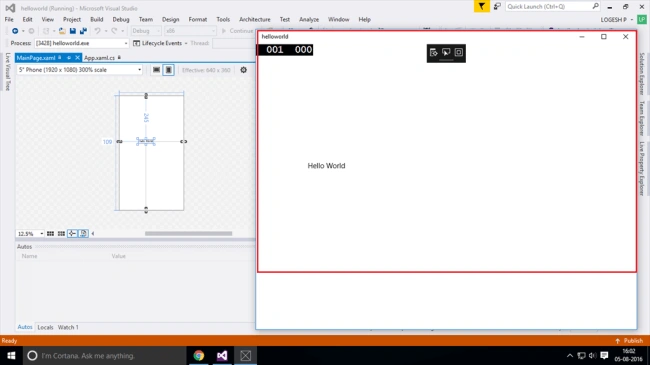Toggle the artboard background button

(x=83, y=234)
